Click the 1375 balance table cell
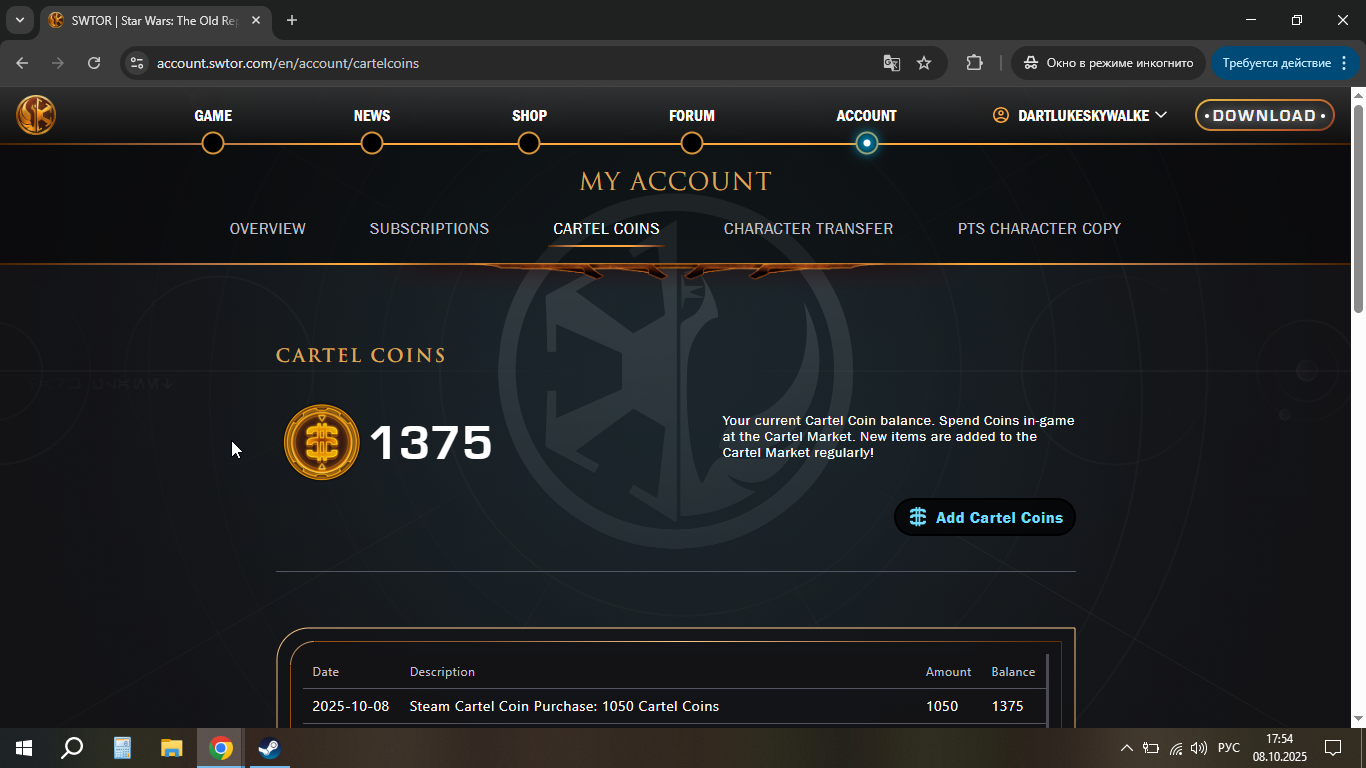1366x768 pixels. [x=1007, y=706]
